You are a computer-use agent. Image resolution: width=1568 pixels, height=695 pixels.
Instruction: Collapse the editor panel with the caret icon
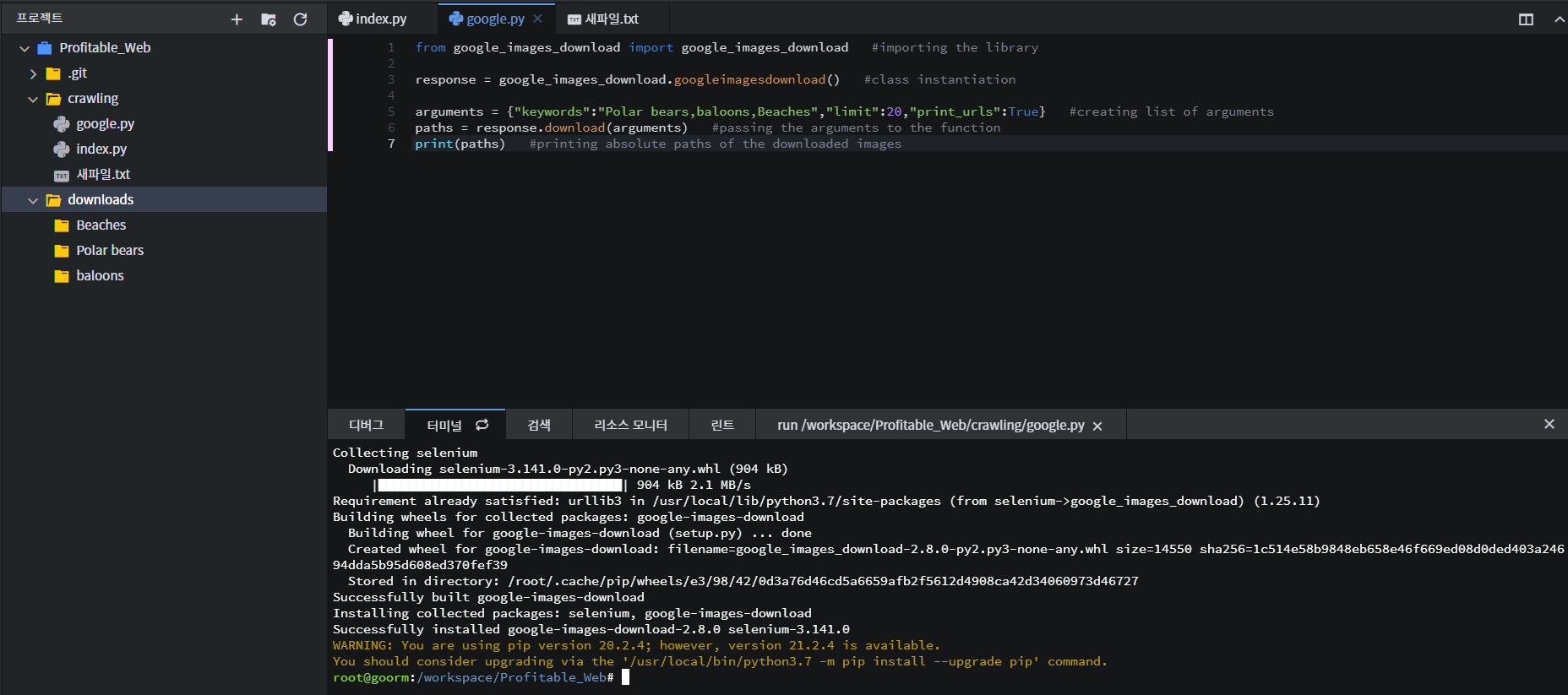click(x=1559, y=19)
